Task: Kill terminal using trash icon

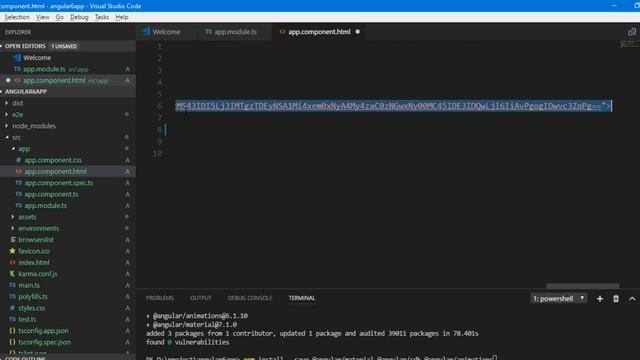Action: coord(616,299)
